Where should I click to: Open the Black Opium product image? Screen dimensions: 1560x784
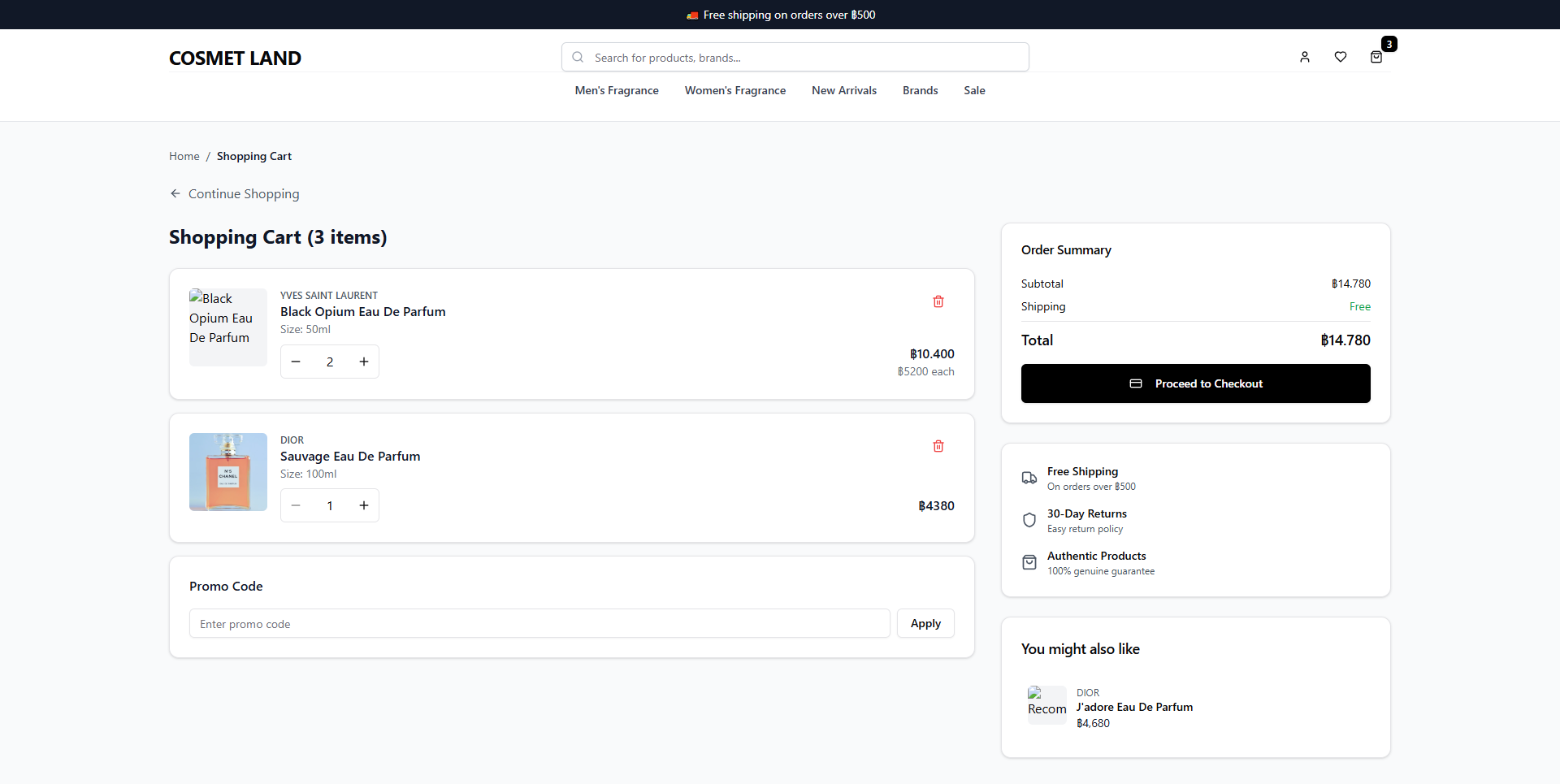pyautogui.click(x=228, y=327)
